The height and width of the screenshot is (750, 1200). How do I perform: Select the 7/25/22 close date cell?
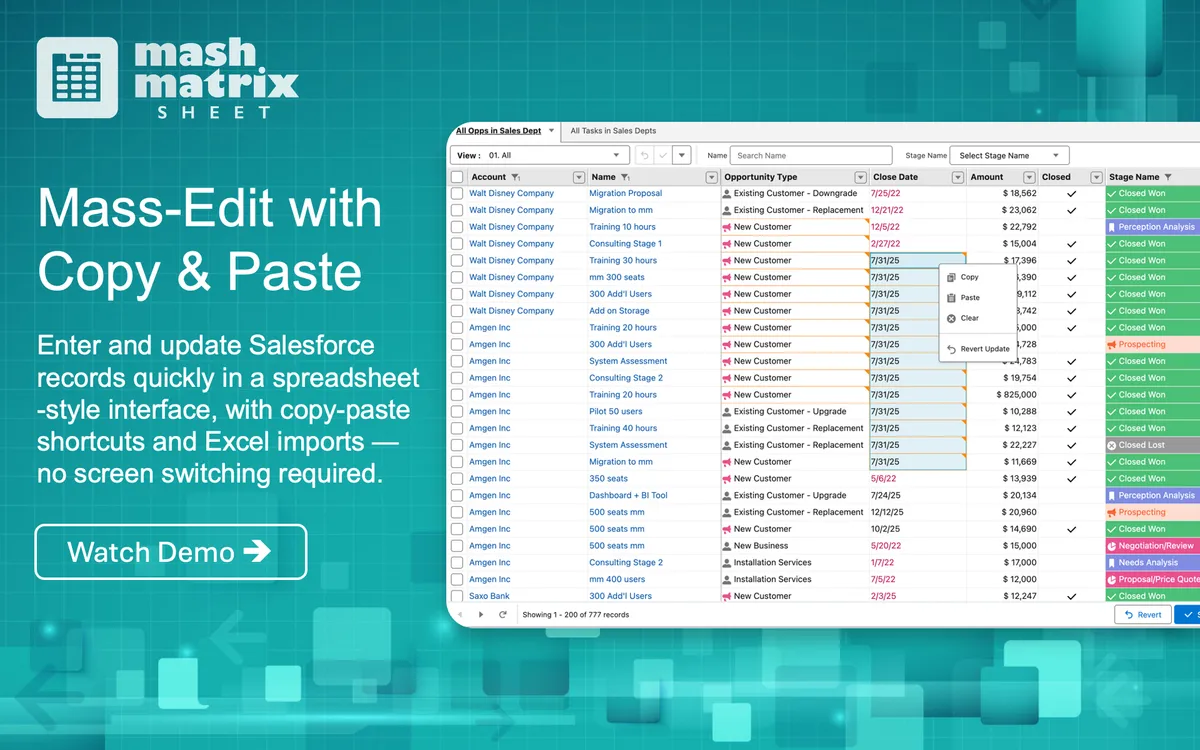pyautogui.click(x=918, y=193)
